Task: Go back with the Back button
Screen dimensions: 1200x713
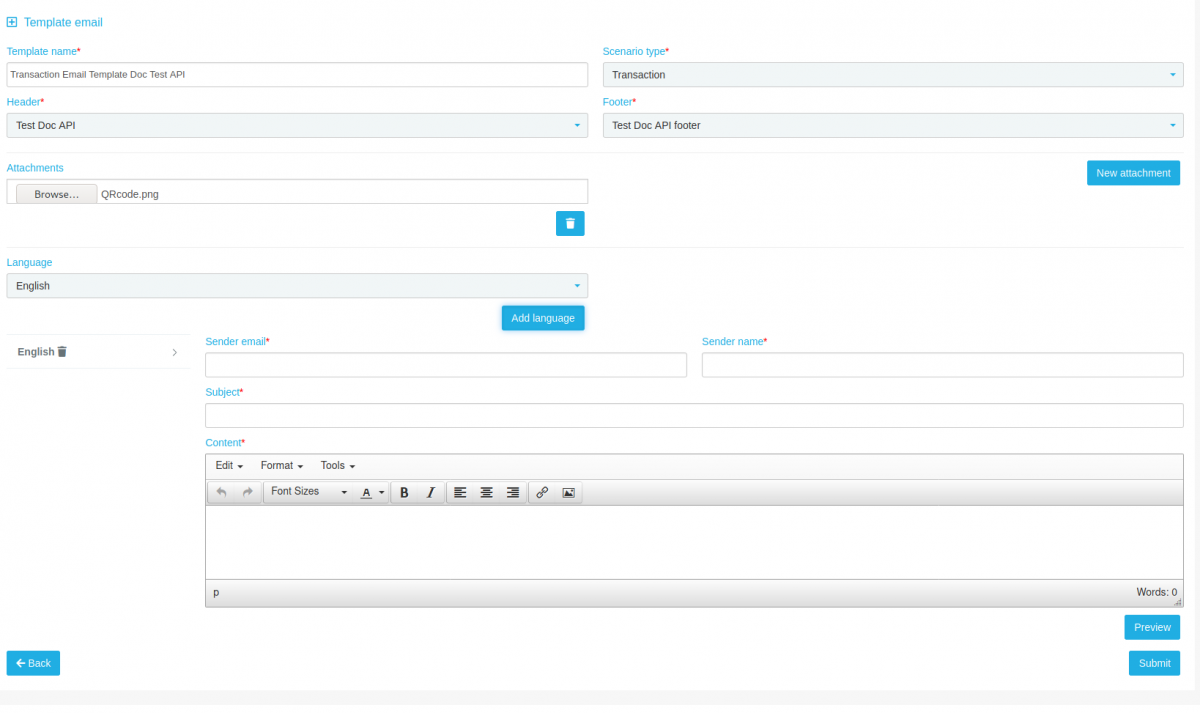Action: point(33,663)
